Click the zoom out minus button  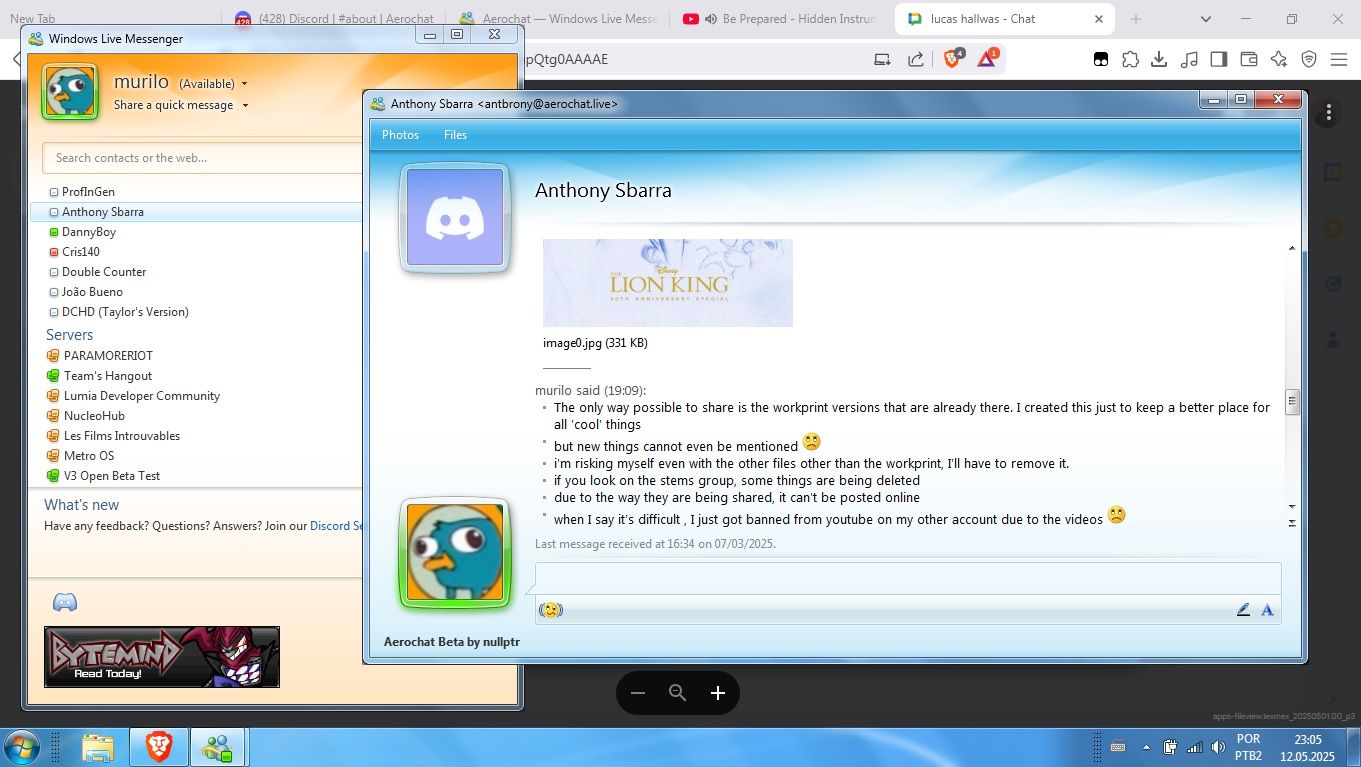pyautogui.click(x=638, y=693)
